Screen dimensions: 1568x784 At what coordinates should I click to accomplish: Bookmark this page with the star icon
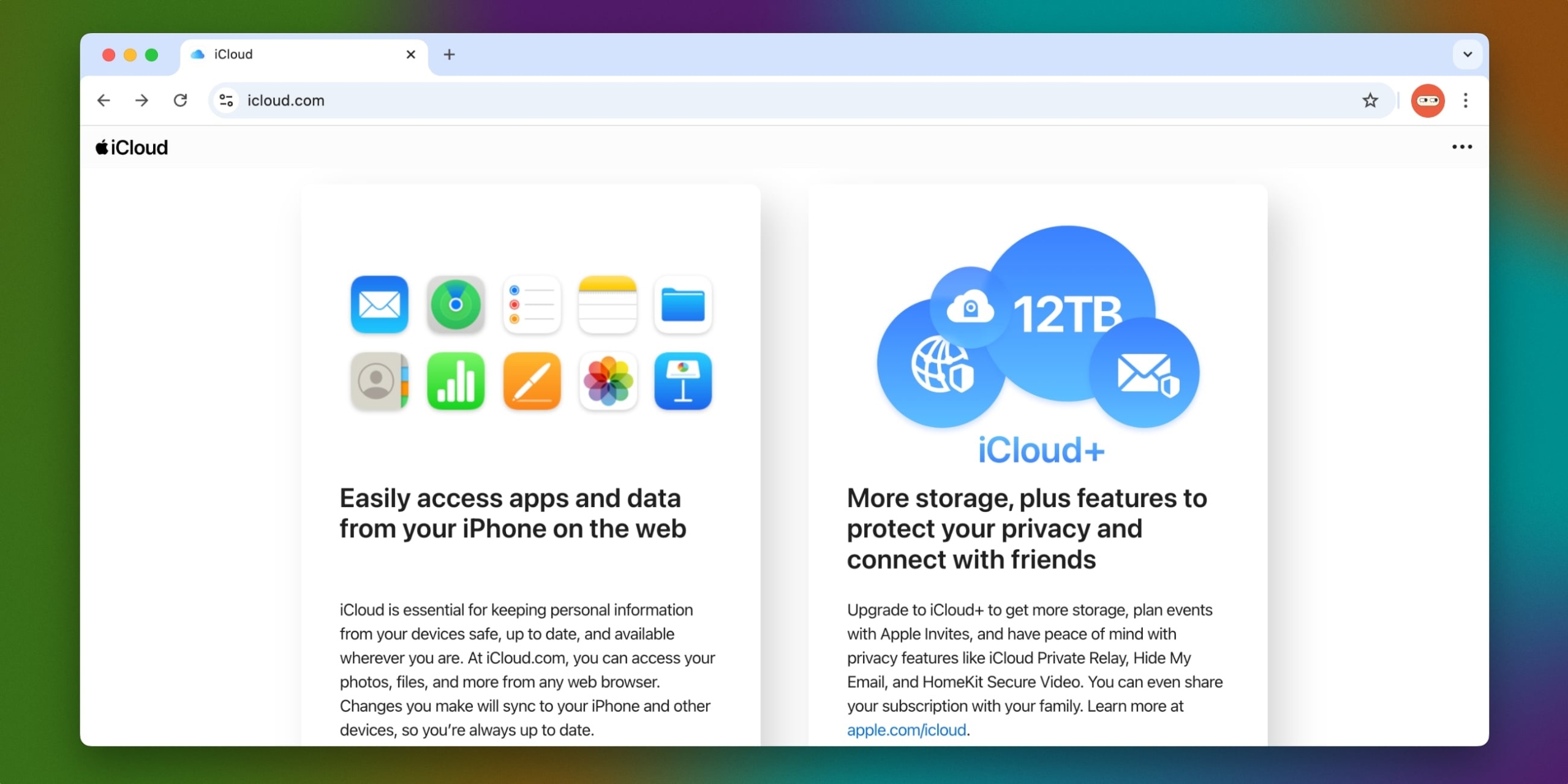[1370, 100]
